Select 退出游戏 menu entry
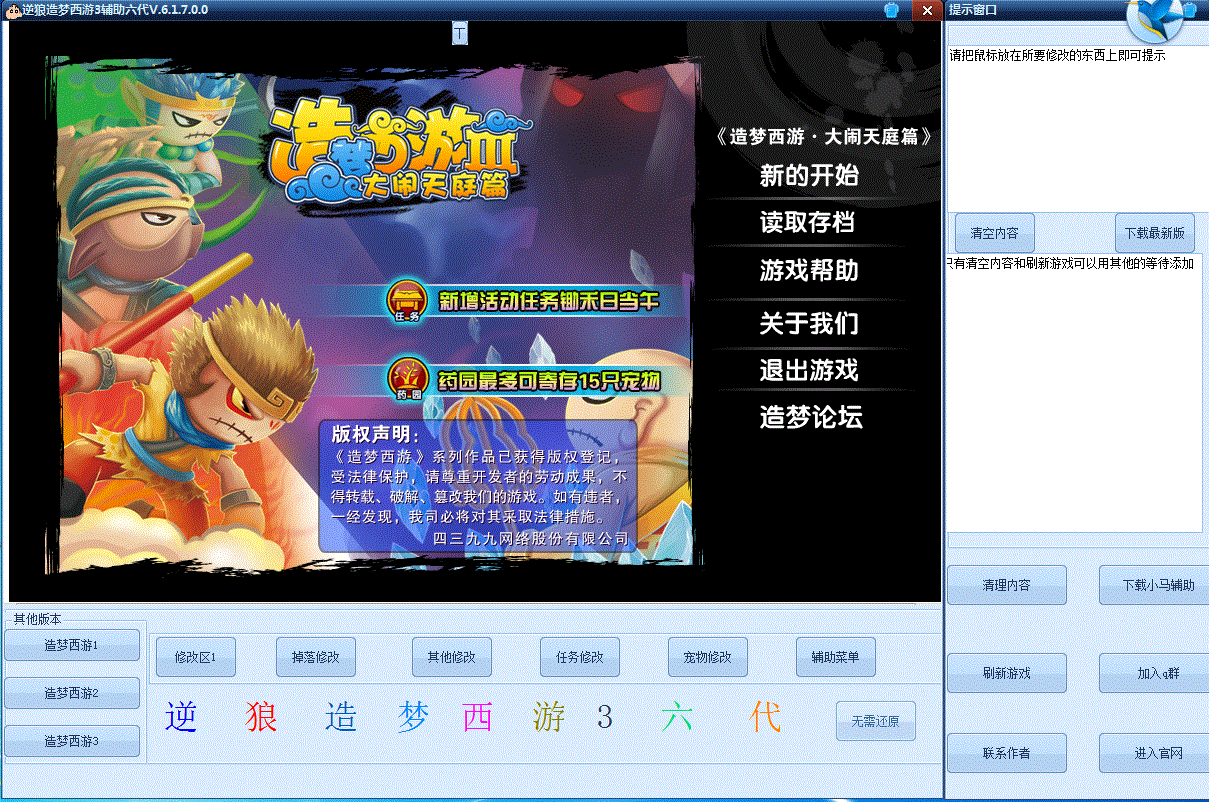Image resolution: width=1209 pixels, height=802 pixels. 809,370
